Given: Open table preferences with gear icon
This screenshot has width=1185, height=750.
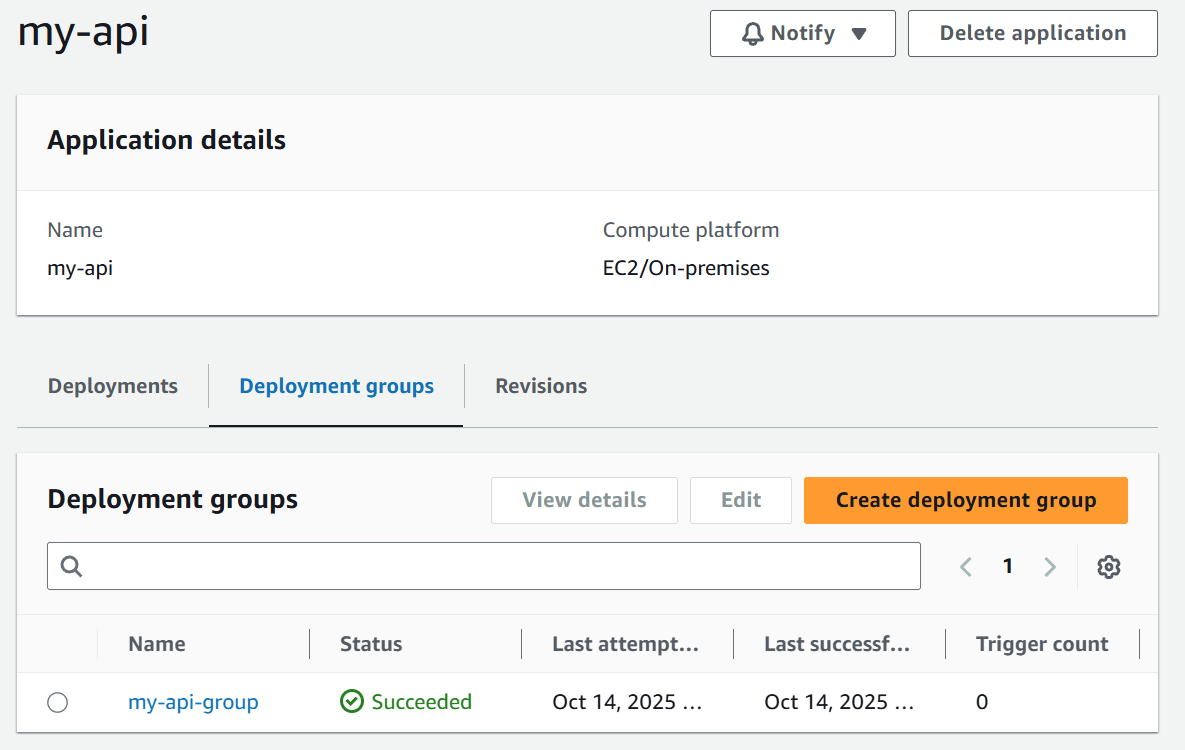Looking at the screenshot, I should point(1108,566).
